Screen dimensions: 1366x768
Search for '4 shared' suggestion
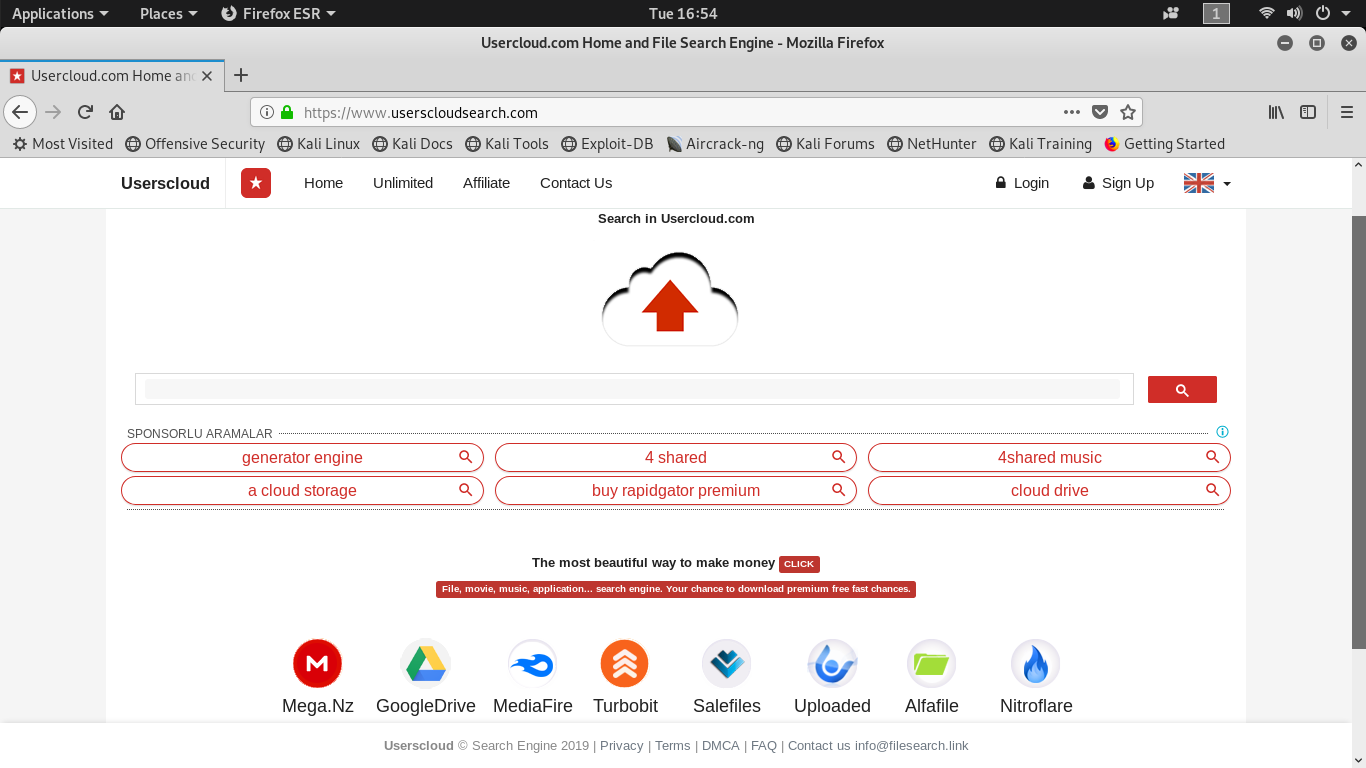(x=676, y=458)
